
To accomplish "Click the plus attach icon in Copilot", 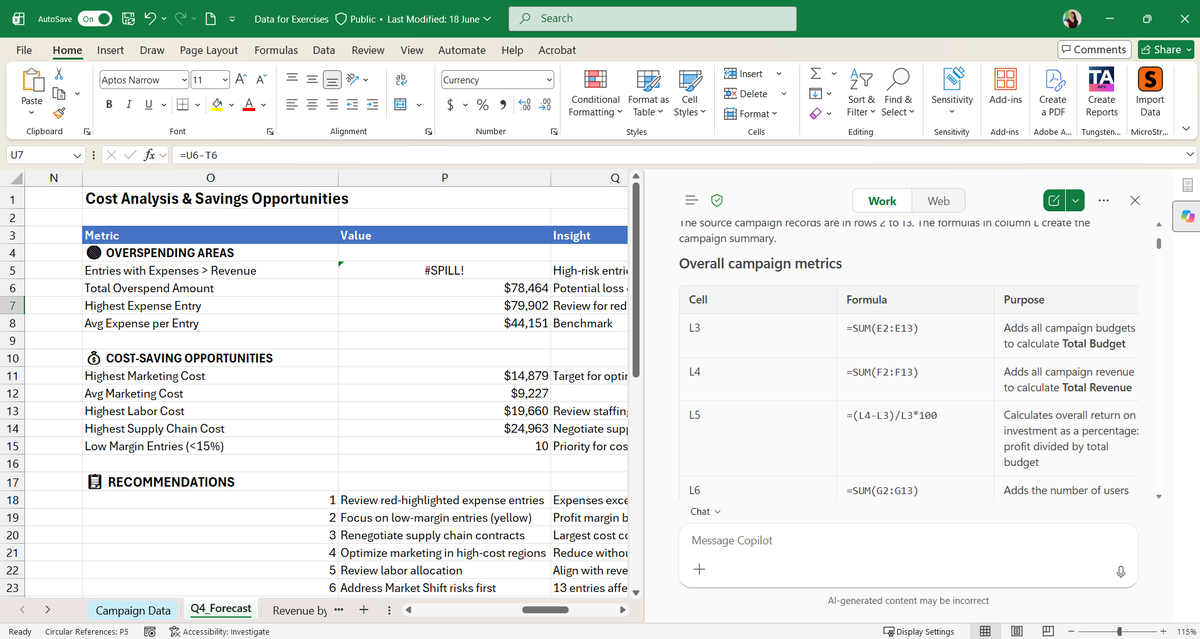I will 699,570.
